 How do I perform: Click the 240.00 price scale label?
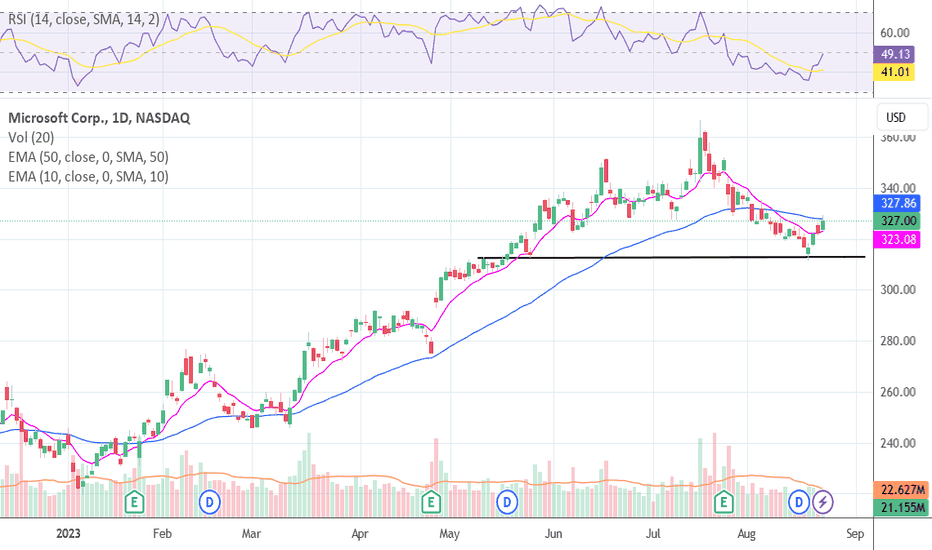coord(898,443)
